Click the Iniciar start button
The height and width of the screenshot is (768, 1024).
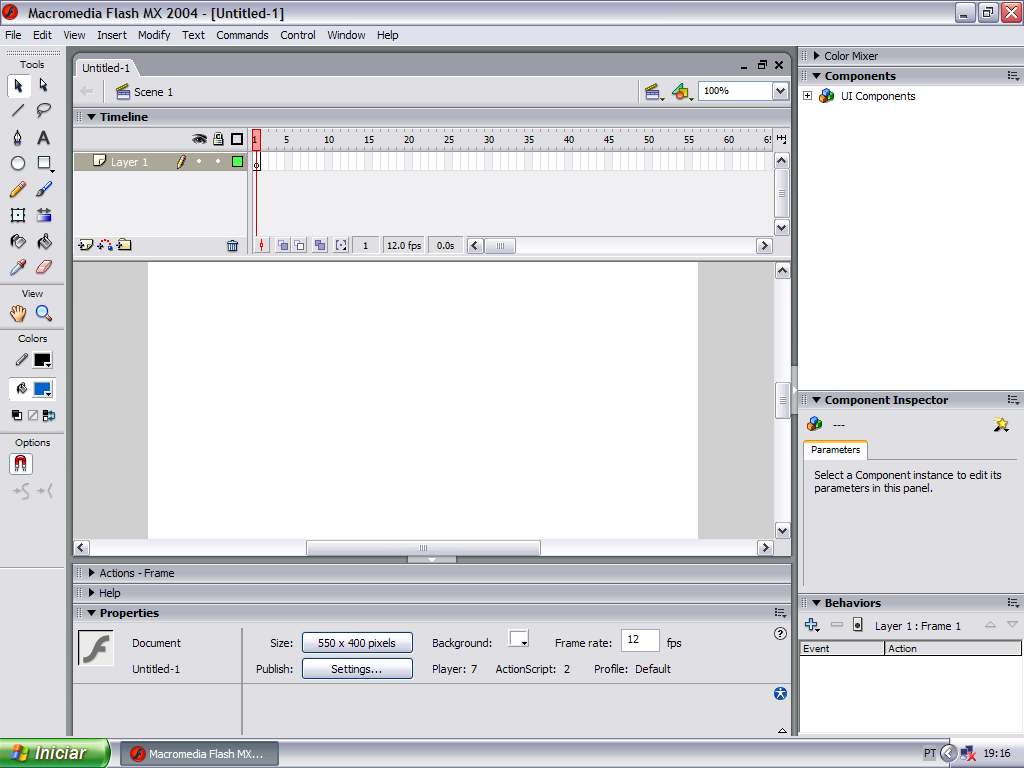pos(55,753)
